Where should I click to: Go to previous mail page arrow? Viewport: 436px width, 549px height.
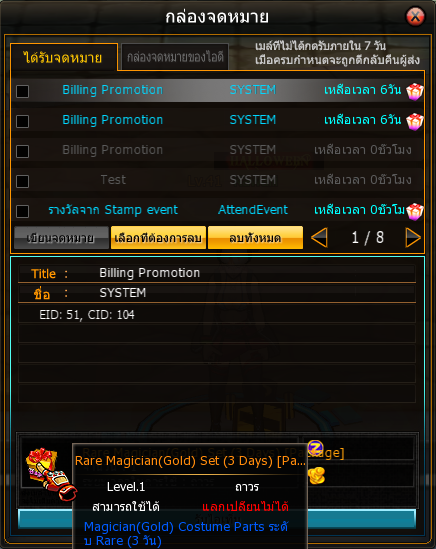[319, 238]
